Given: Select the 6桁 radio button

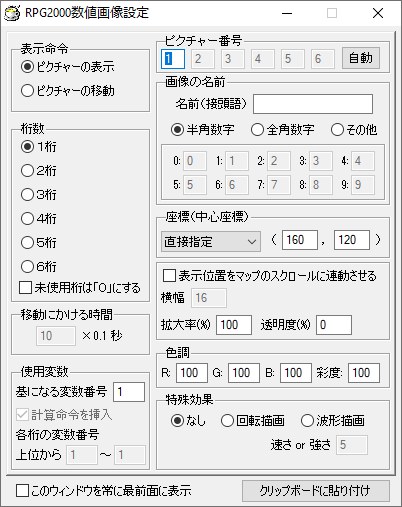Looking at the screenshot, I should coord(39,267).
